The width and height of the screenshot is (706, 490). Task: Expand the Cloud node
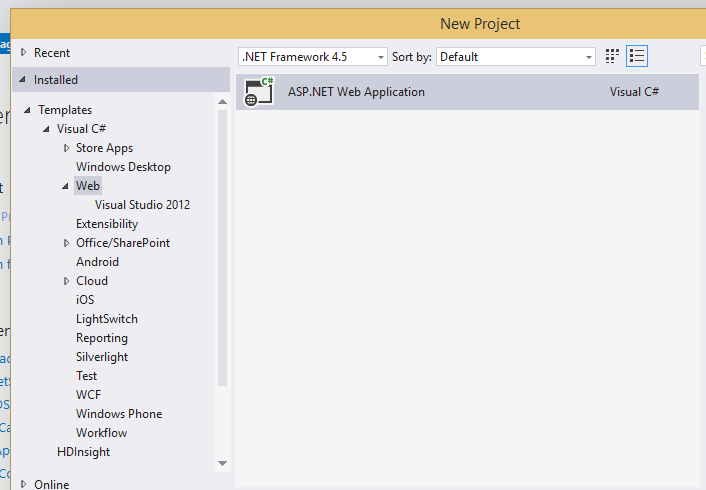66,281
